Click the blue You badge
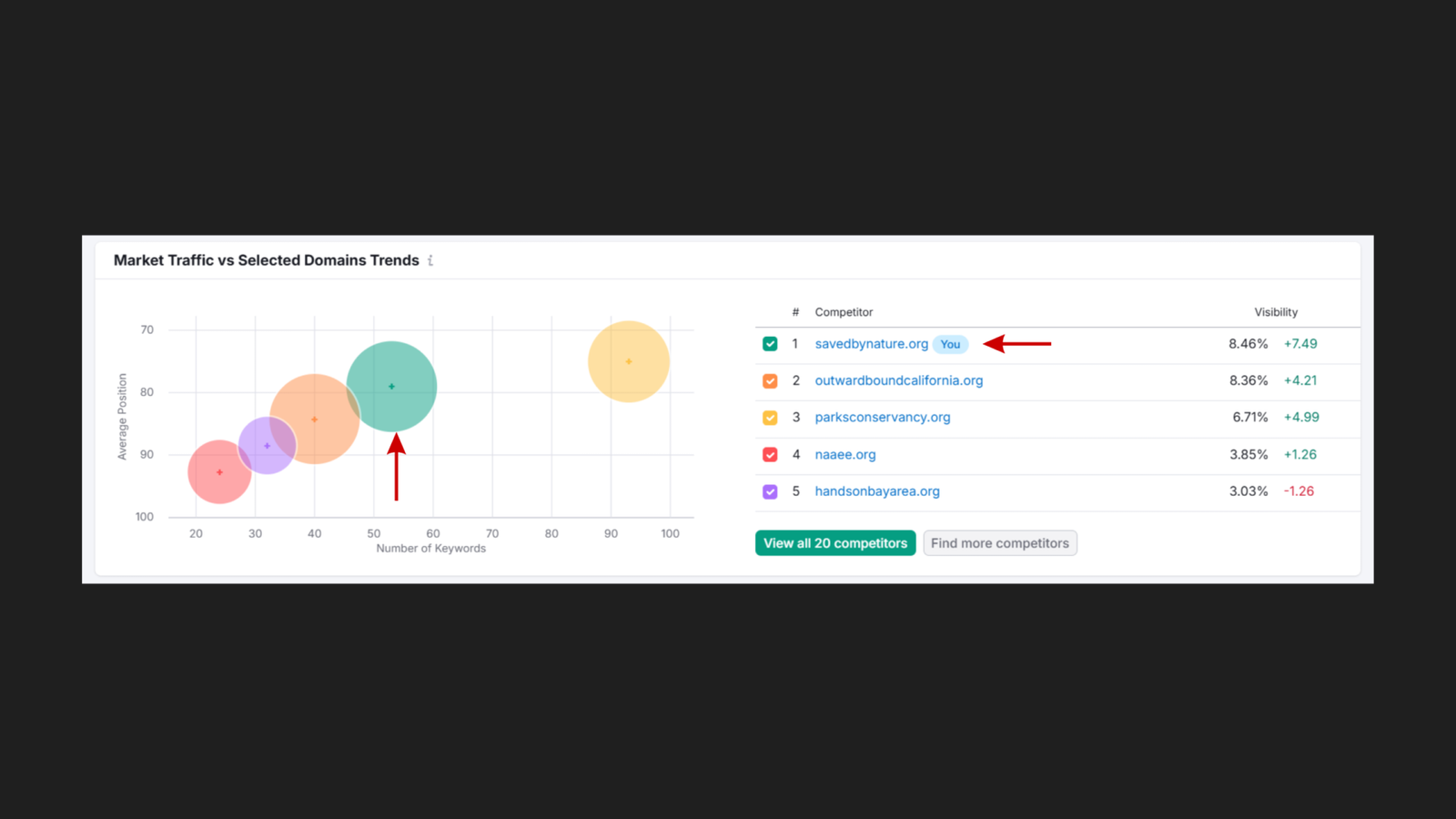This screenshot has width=1456, height=819. tap(950, 344)
